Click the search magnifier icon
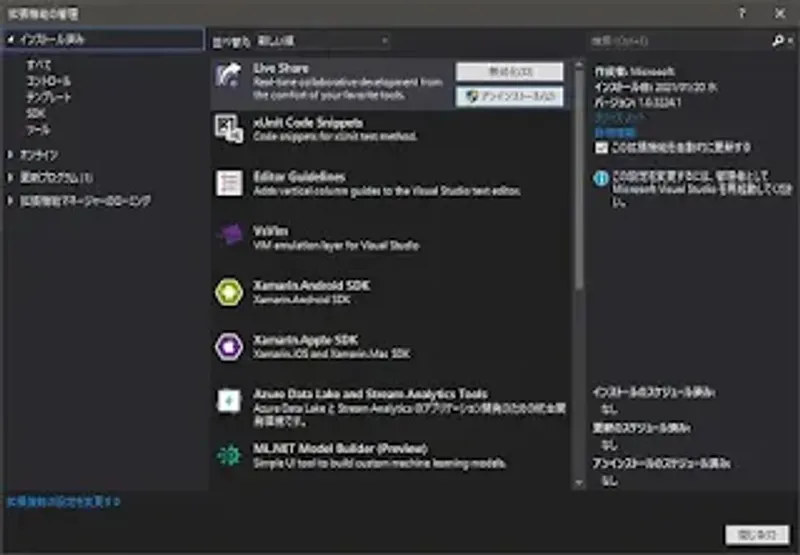 tap(777, 41)
